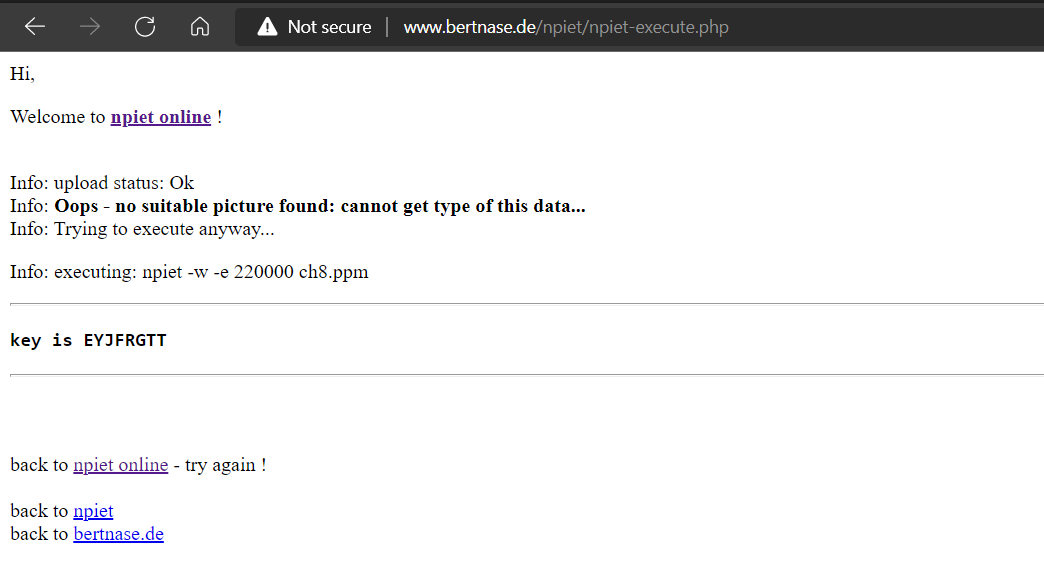Screen dimensions: 1044x562
Task: Click the horizontal rule above the key output
Action: (527, 304)
